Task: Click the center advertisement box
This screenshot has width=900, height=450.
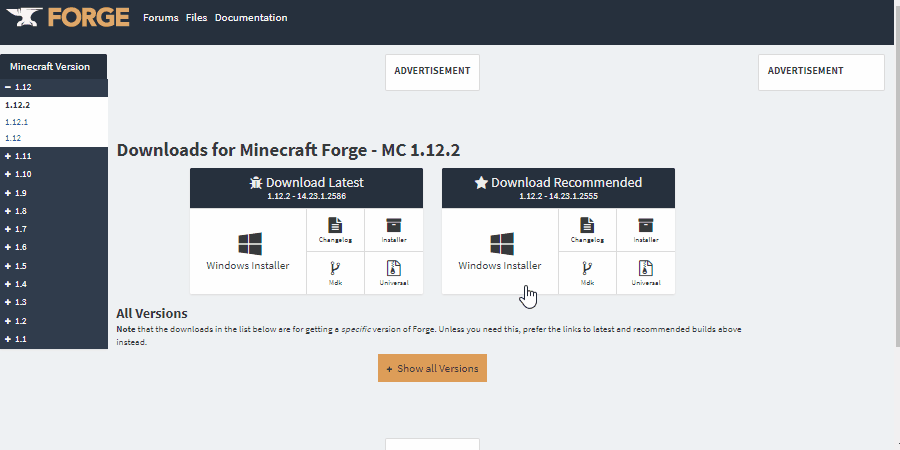Action: pos(432,72)
